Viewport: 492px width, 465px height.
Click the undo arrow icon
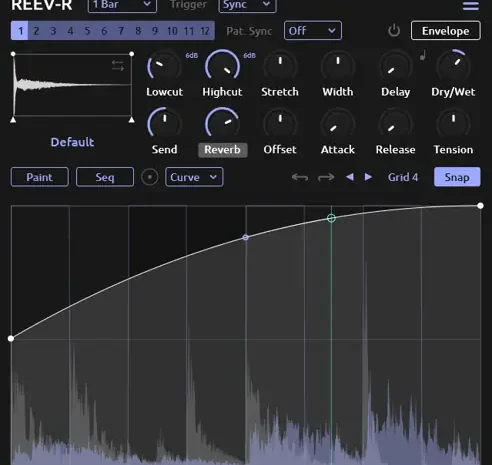300,177
